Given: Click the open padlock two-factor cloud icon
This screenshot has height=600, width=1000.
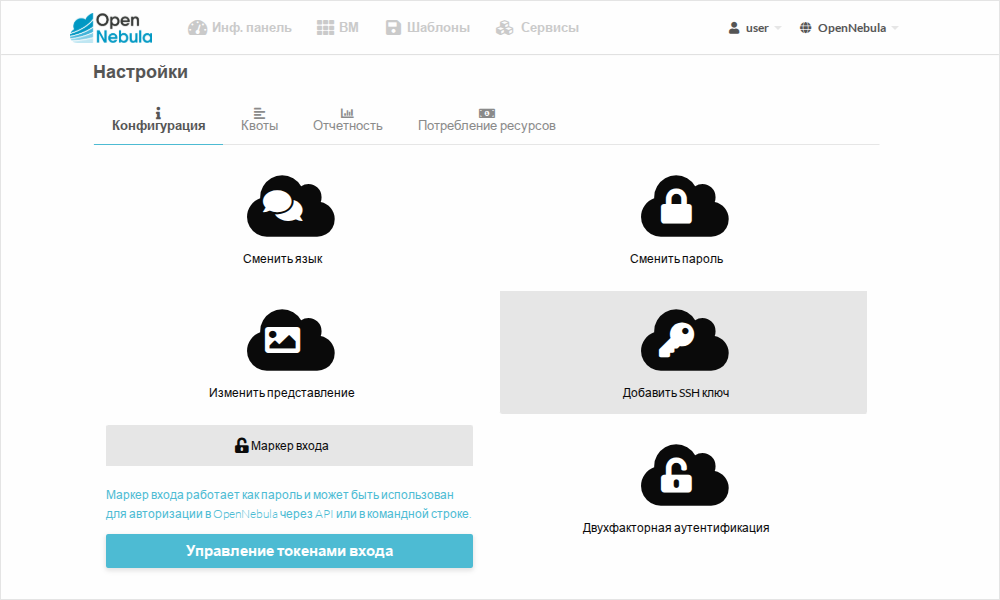Looking at the screenshot, I should click(684, 475).
